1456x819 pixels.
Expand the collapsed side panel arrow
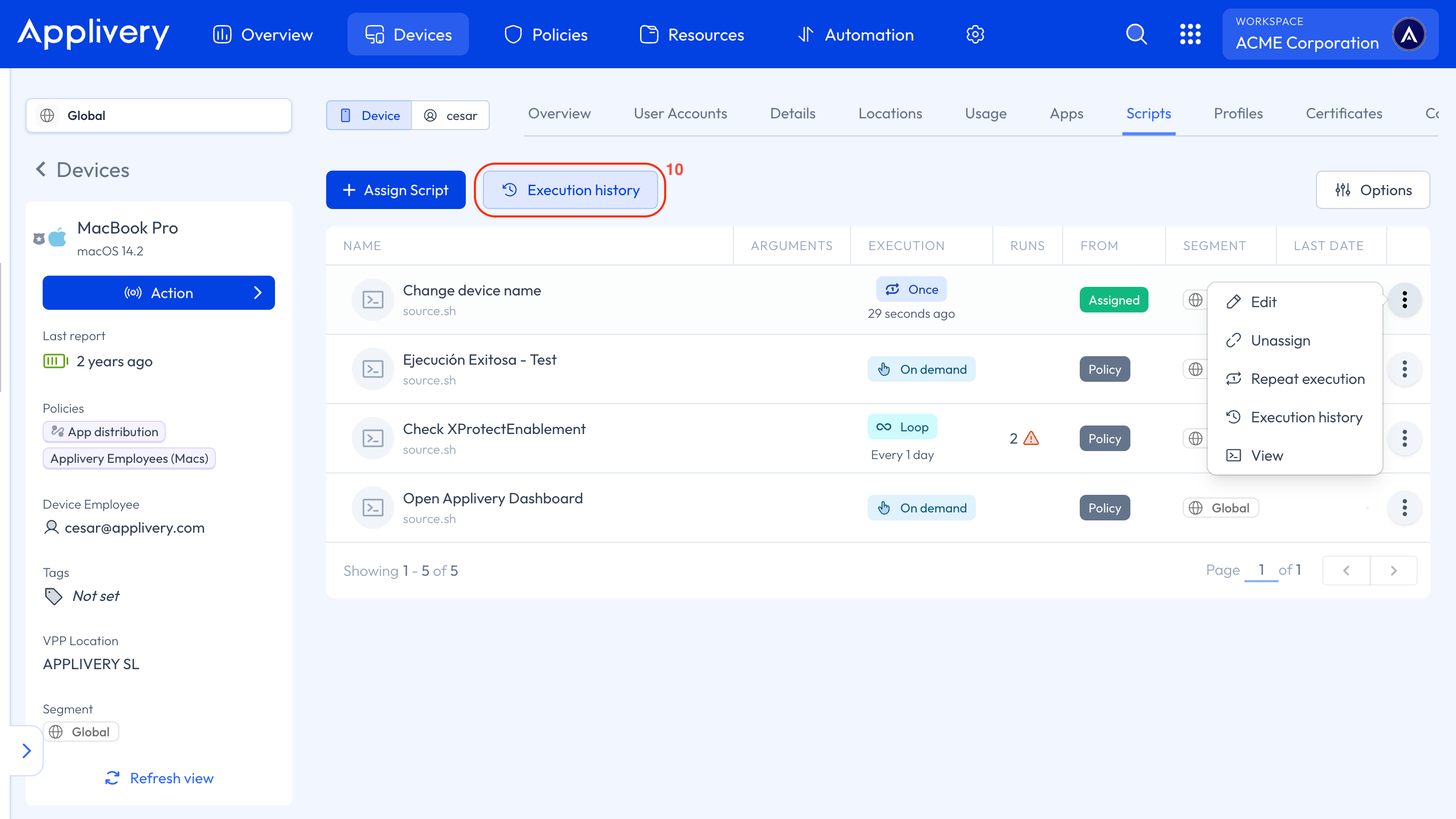[26, 751]
